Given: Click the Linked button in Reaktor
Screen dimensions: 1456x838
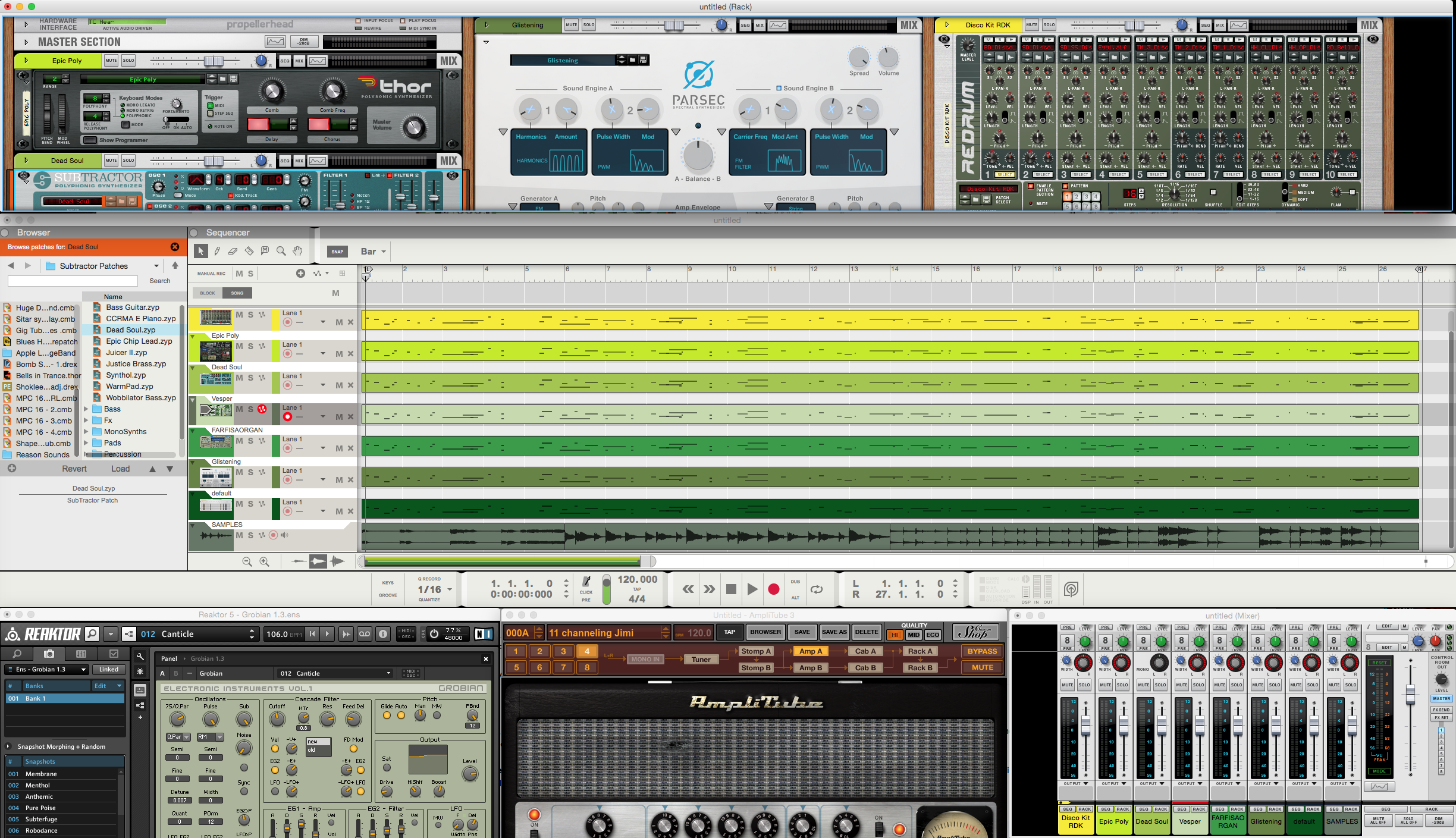Looking at the screenshot, I should (108, 670).
